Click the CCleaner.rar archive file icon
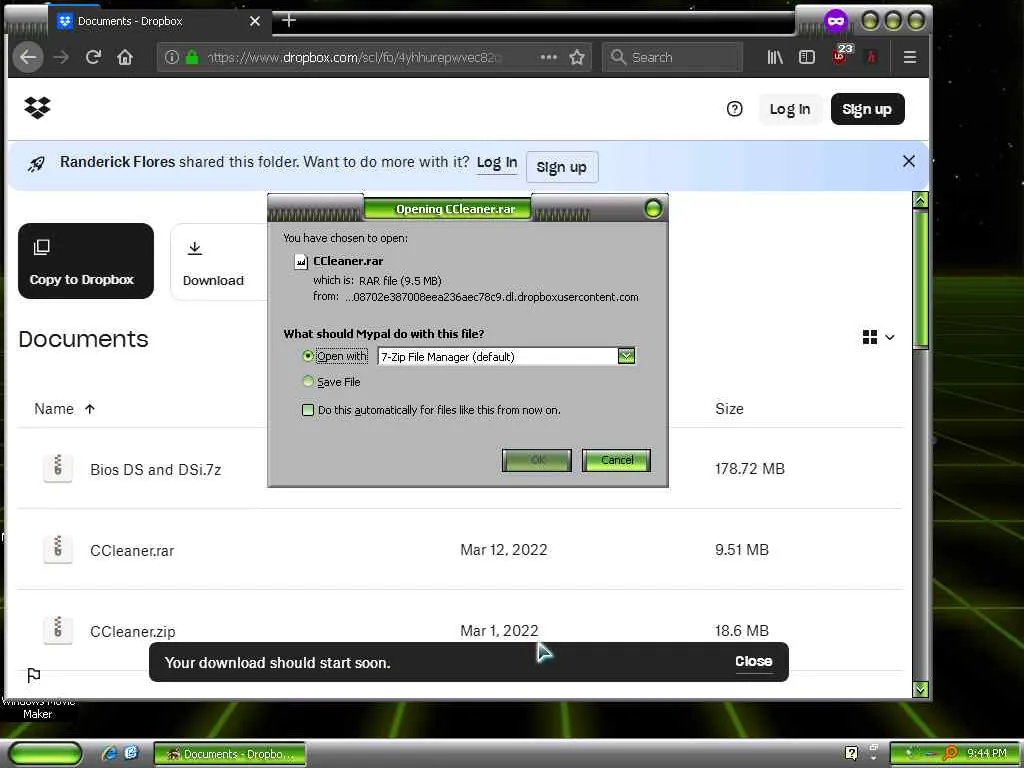 pyautogui.click(x=57, y=549)
